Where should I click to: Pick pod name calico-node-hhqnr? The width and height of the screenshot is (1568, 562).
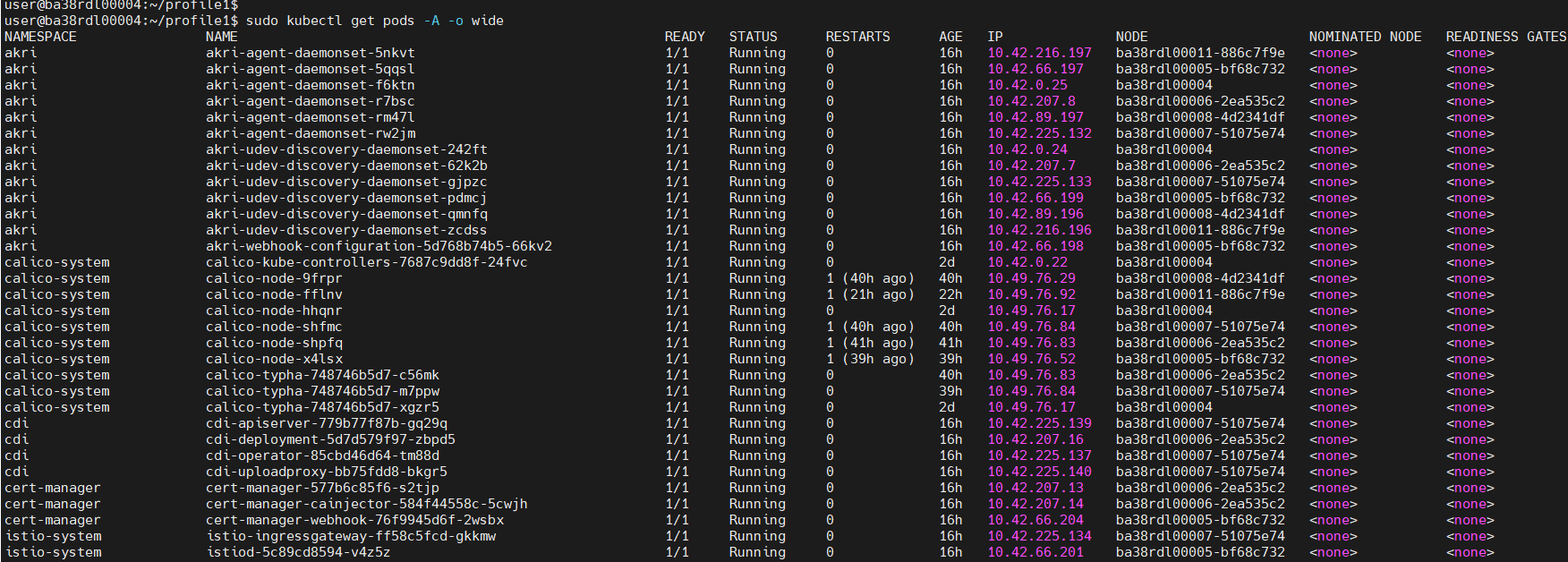pyautogui.click(x=274, y=311)
